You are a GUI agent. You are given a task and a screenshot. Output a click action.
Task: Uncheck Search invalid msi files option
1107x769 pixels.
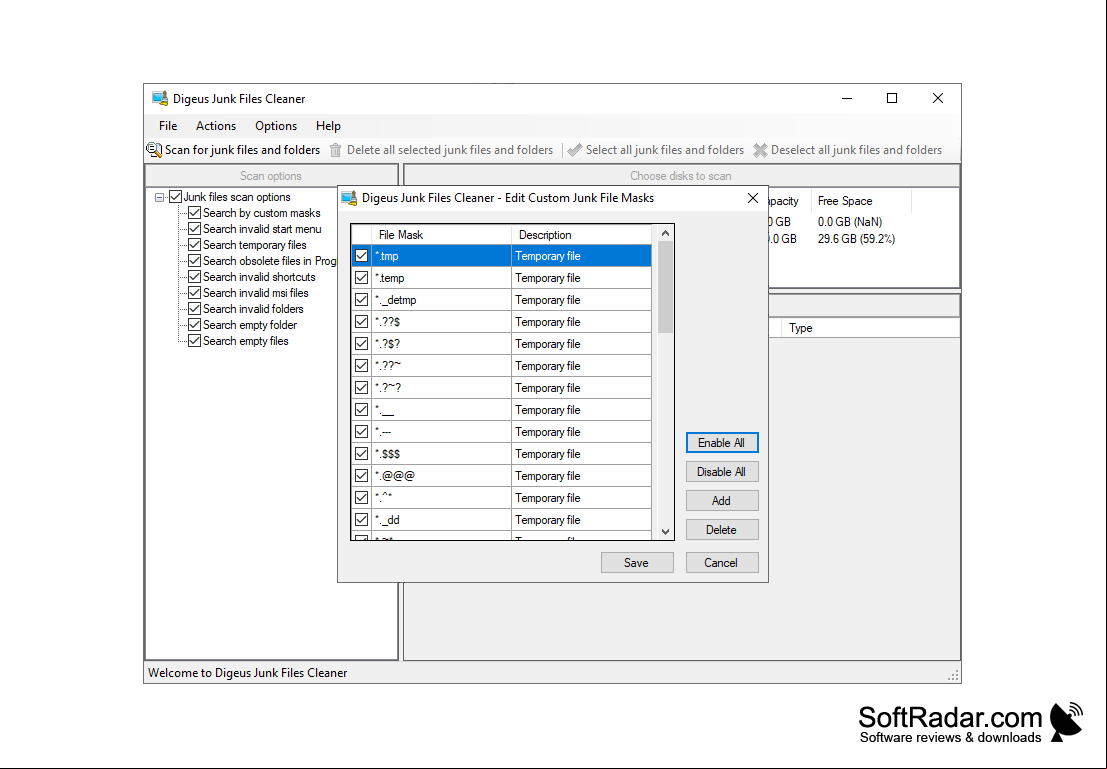195,292
